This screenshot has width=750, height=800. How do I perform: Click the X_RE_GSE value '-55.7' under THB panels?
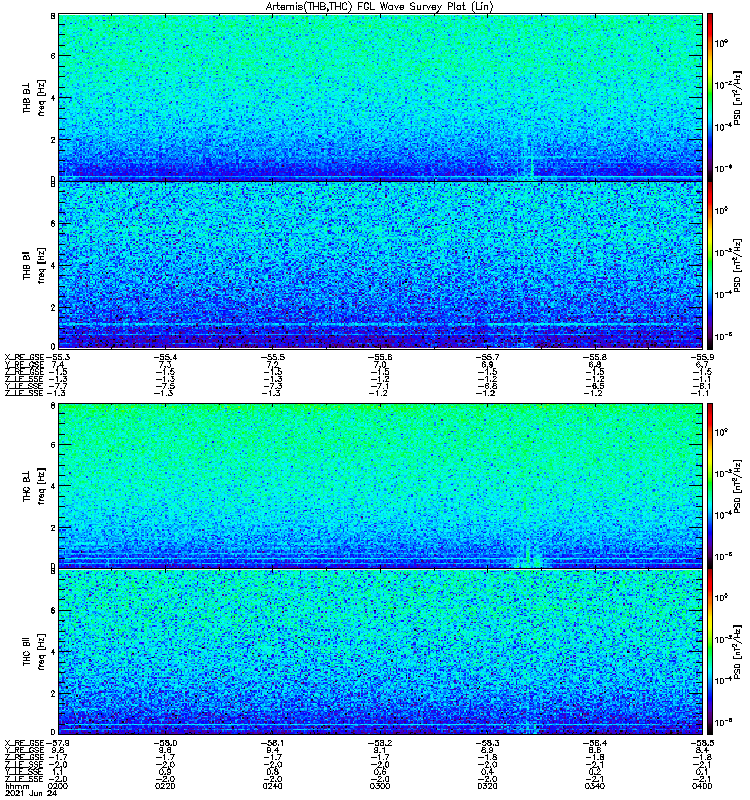point(488,358)
